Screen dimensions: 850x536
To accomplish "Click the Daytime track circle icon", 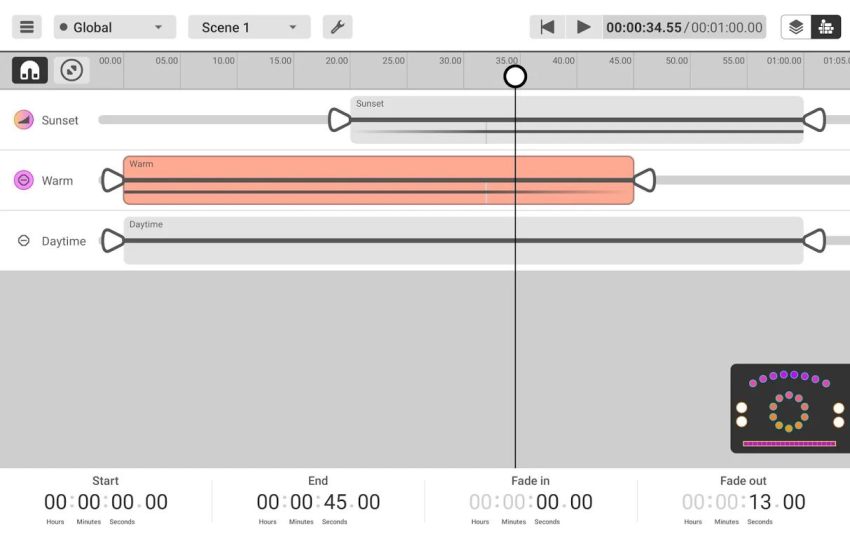I will [24, 241].
